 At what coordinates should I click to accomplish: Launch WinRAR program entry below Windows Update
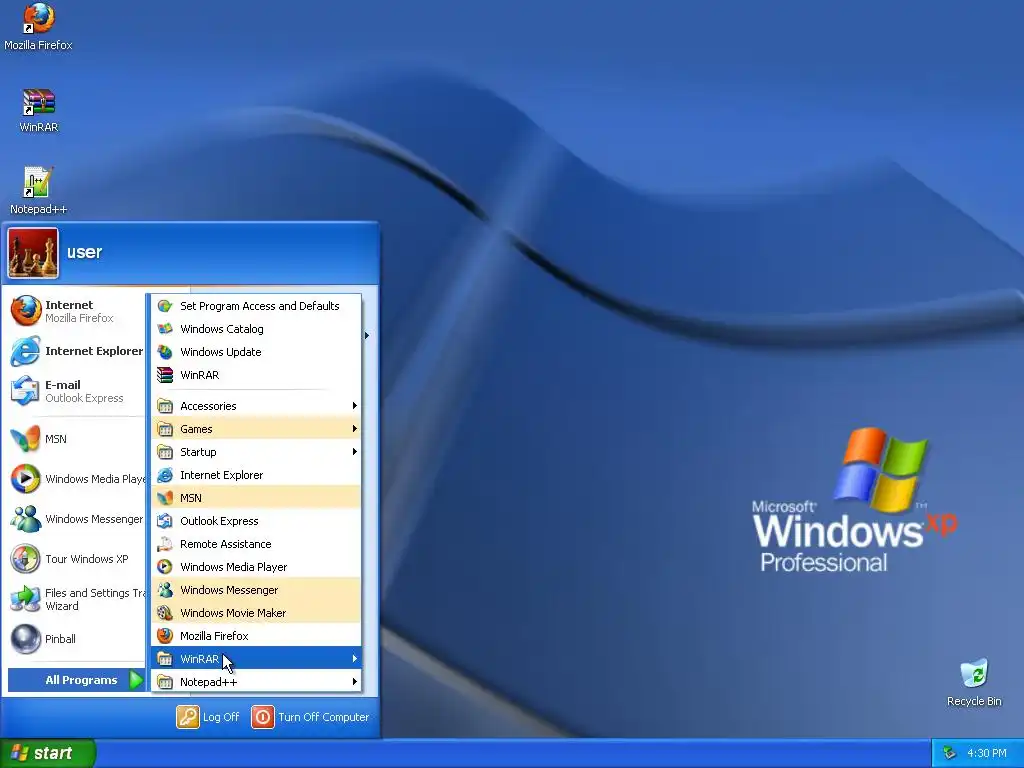(x=256, y=375)
